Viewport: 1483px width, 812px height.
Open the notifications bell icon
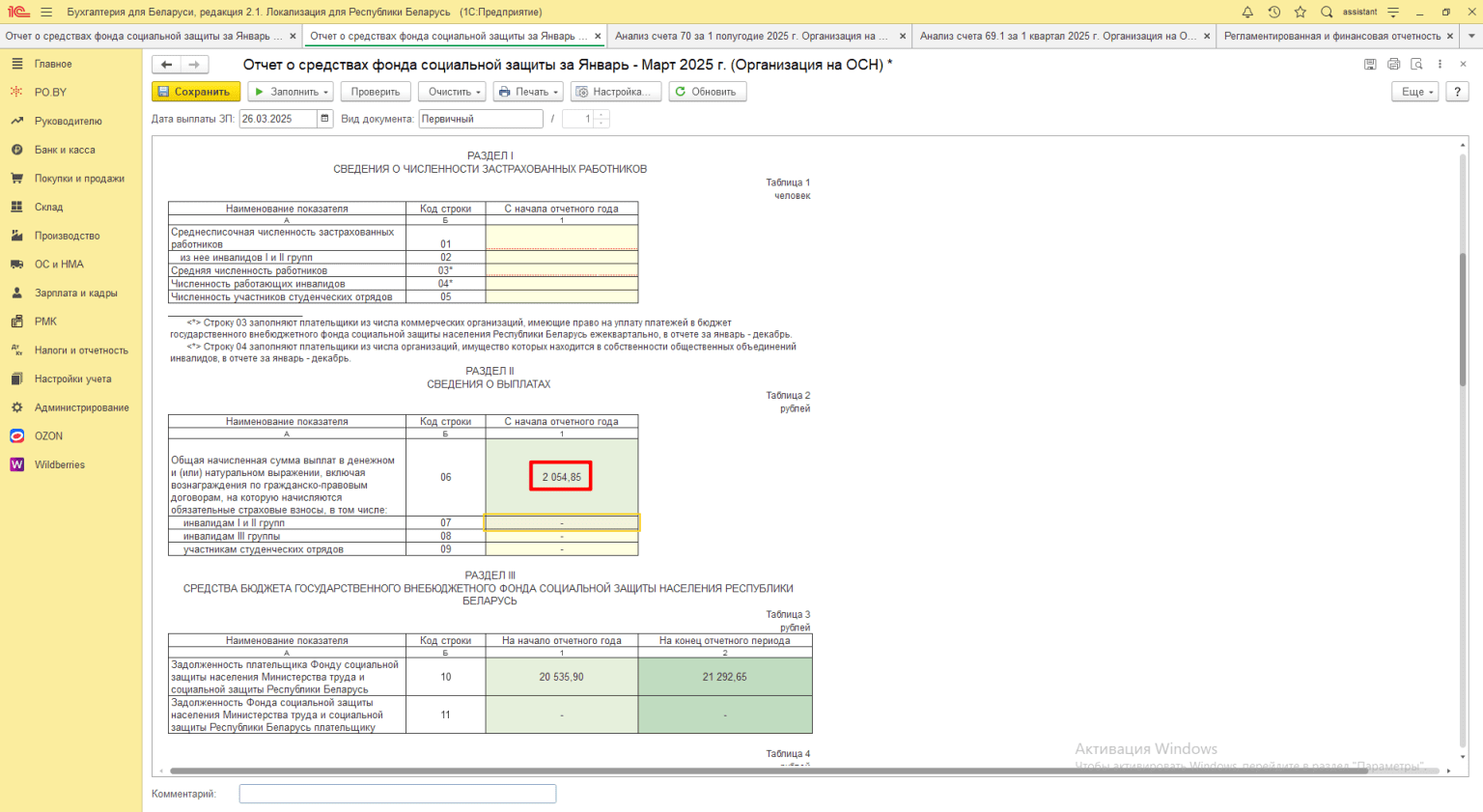click(1247, 13)
